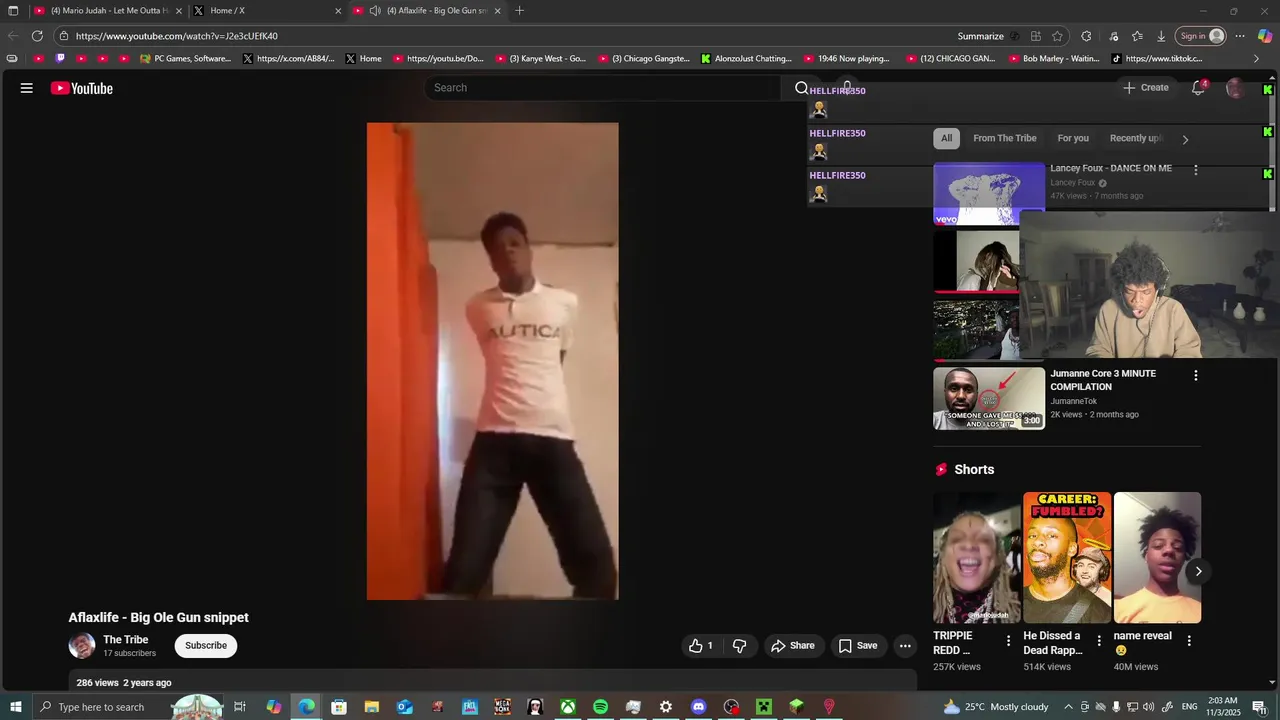Screen dimensions: 1280x720
Task: Open Jumanne Core compilation thumbnail
Action: (989, 398)
